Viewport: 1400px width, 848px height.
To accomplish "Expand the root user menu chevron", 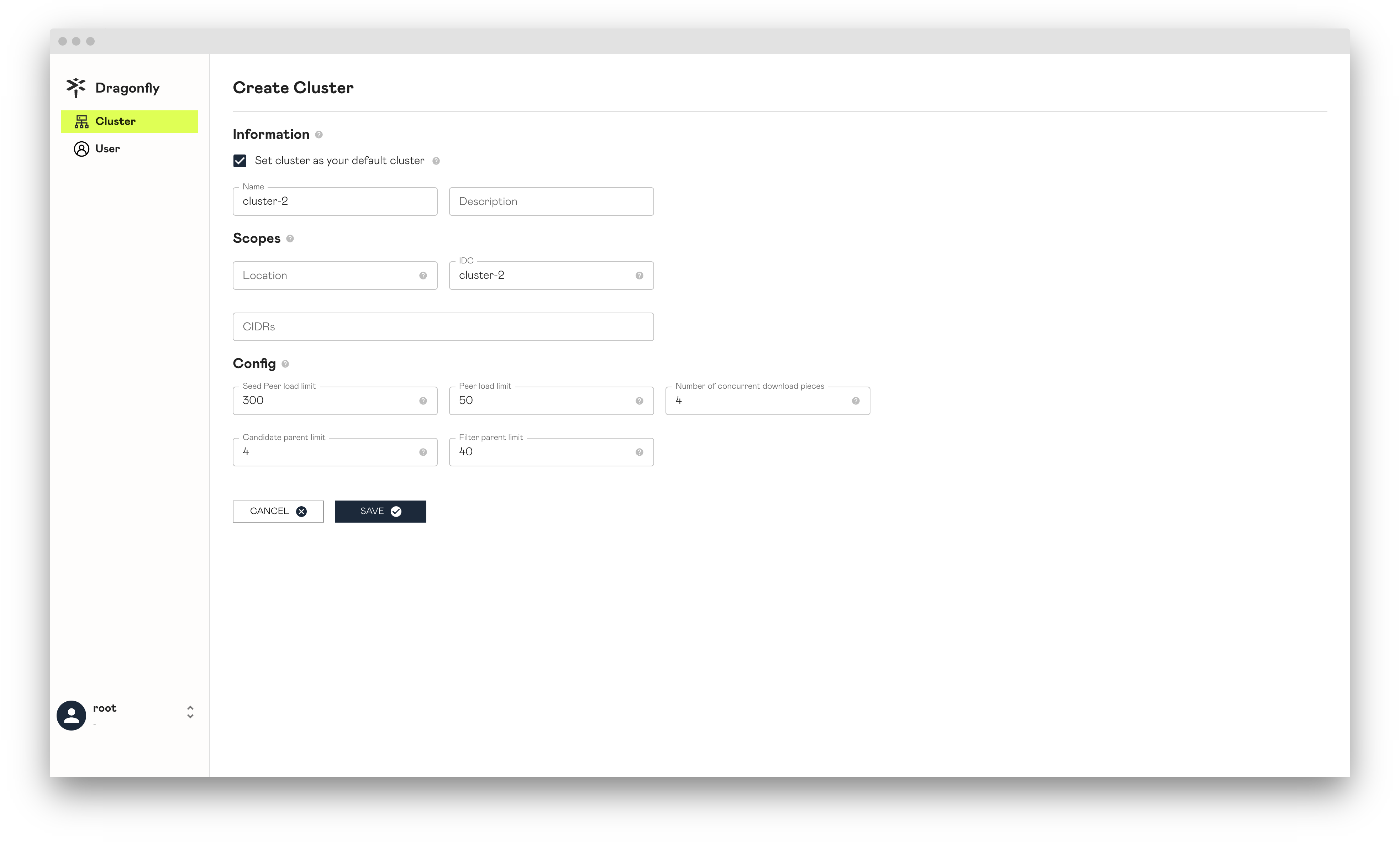I will click(190, 712).
